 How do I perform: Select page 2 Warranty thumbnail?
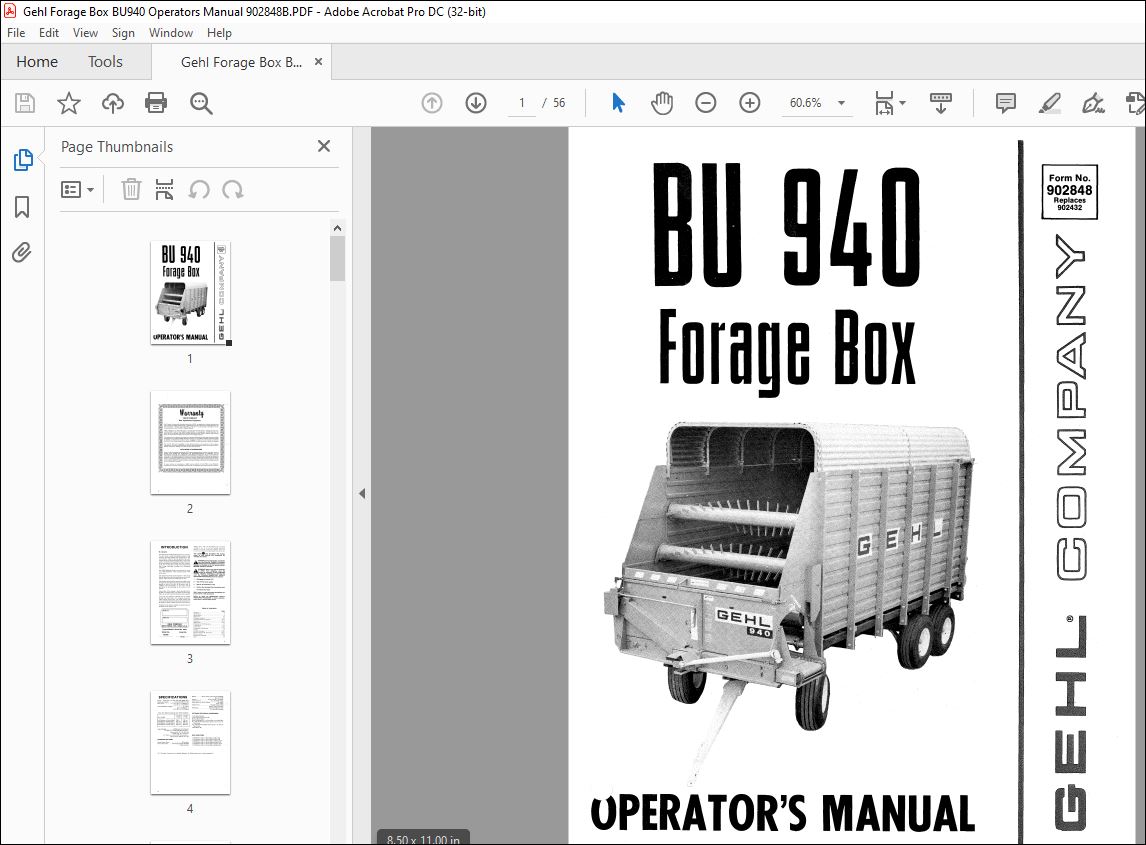click(x=190, y=443)
